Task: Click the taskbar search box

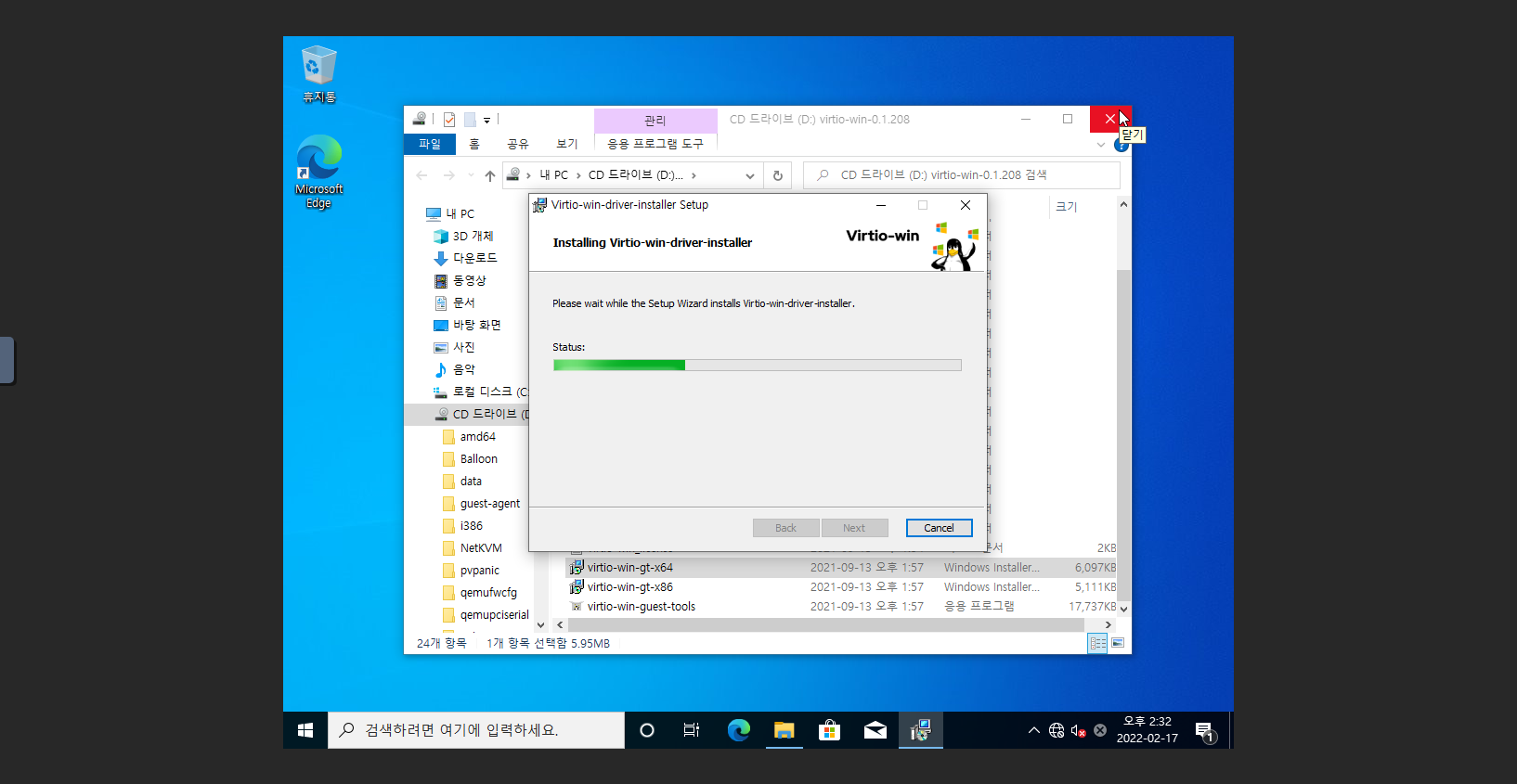Action: pyautogui.click(x=476, y=730)
